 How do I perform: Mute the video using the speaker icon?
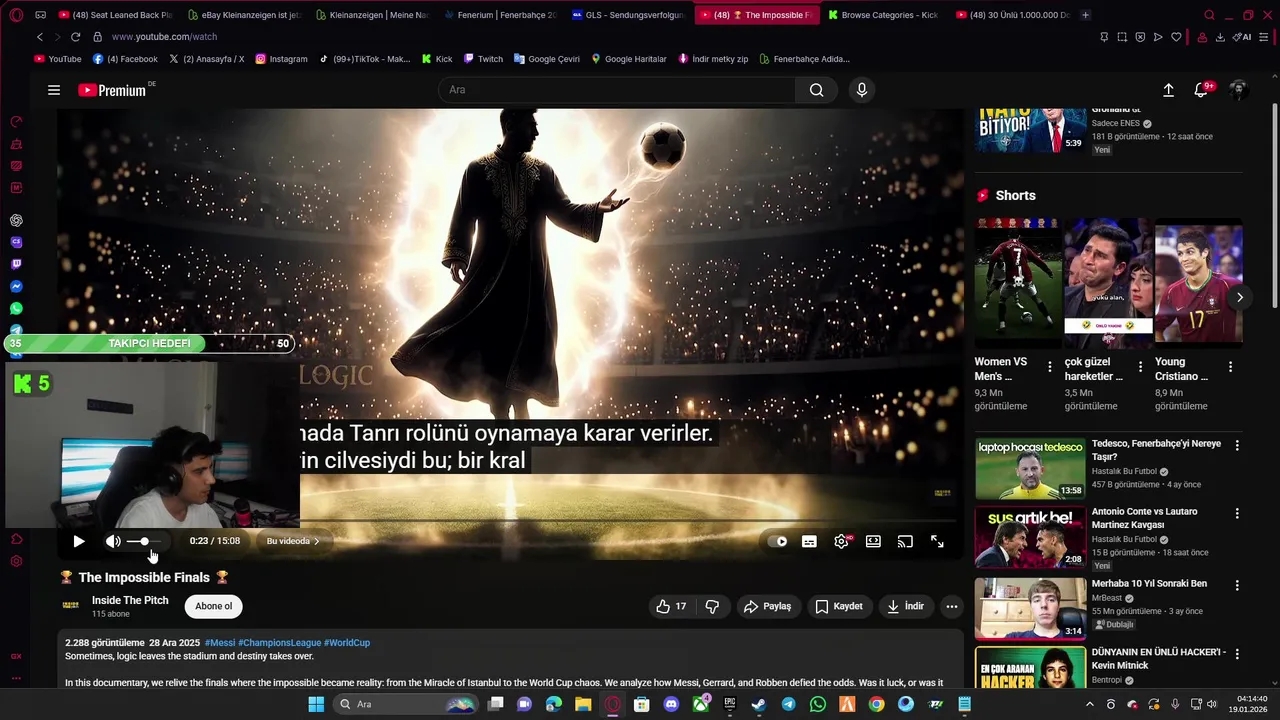click(x=113, y=541)
